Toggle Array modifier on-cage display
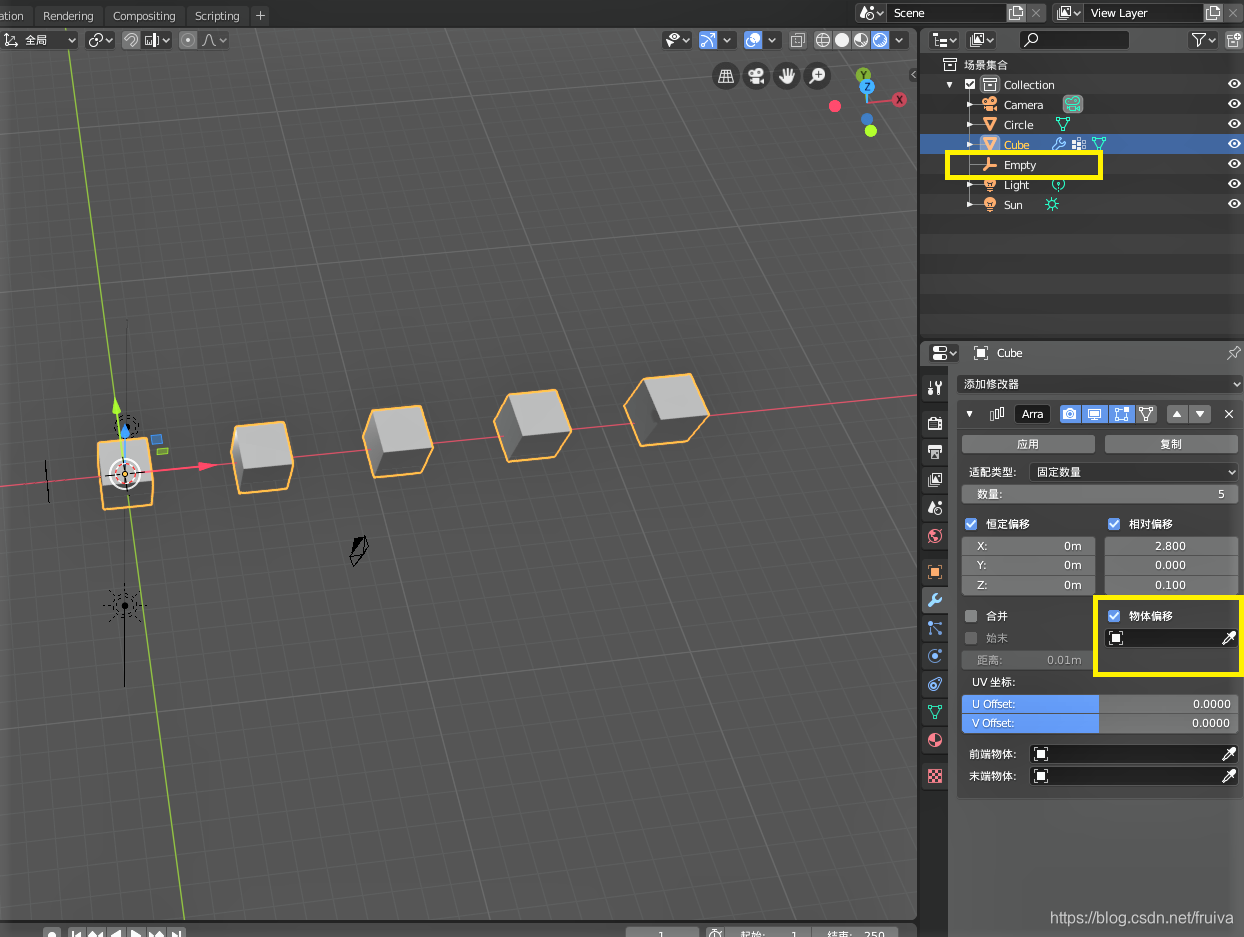Screen dimensions: 1244x937 click(x=1146, y=414)
